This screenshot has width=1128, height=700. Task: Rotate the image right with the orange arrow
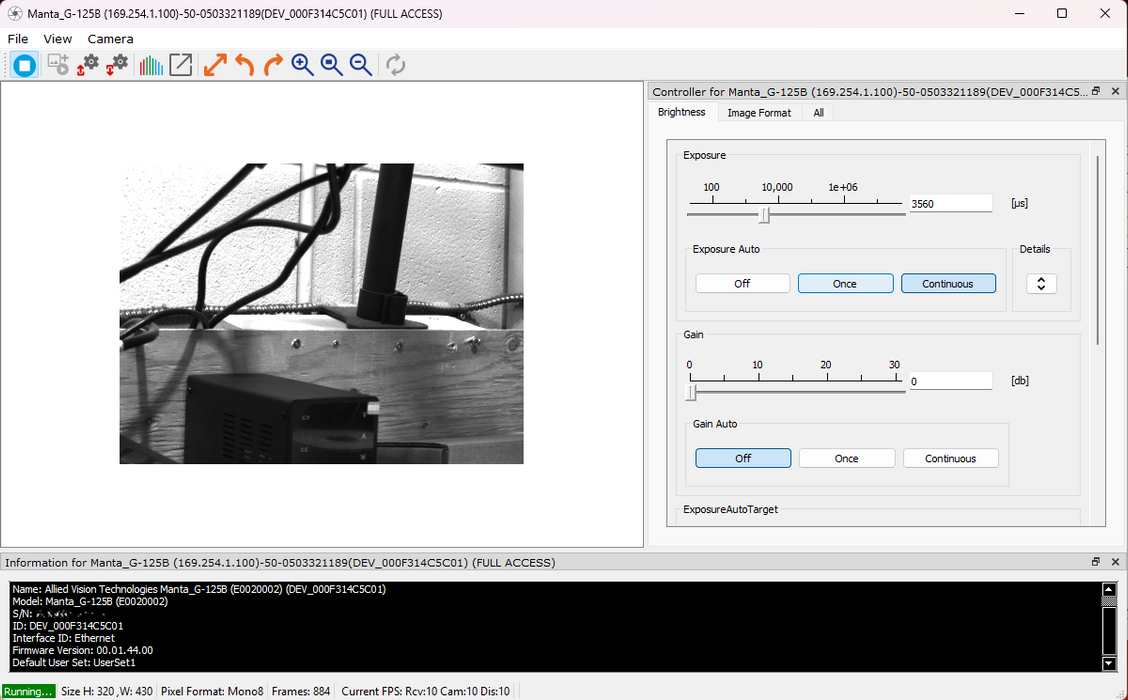[273, 66]
